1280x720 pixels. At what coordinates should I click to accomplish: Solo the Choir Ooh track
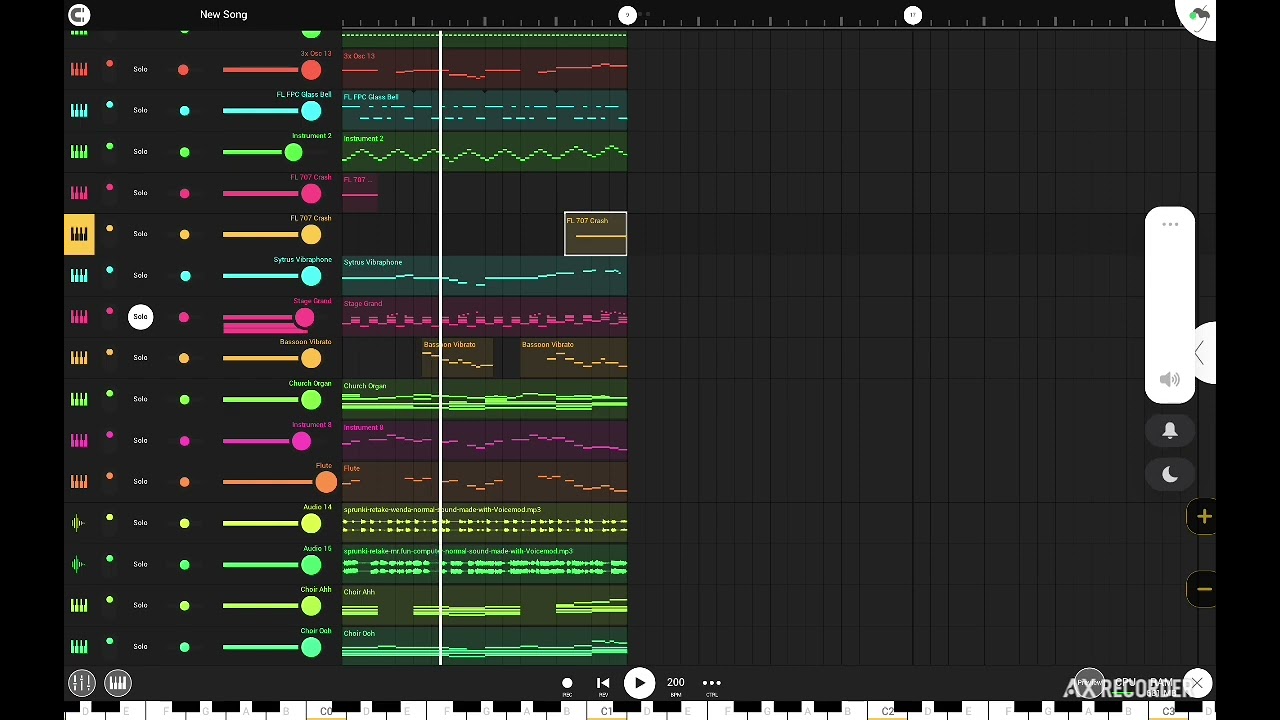click(140, 646)
